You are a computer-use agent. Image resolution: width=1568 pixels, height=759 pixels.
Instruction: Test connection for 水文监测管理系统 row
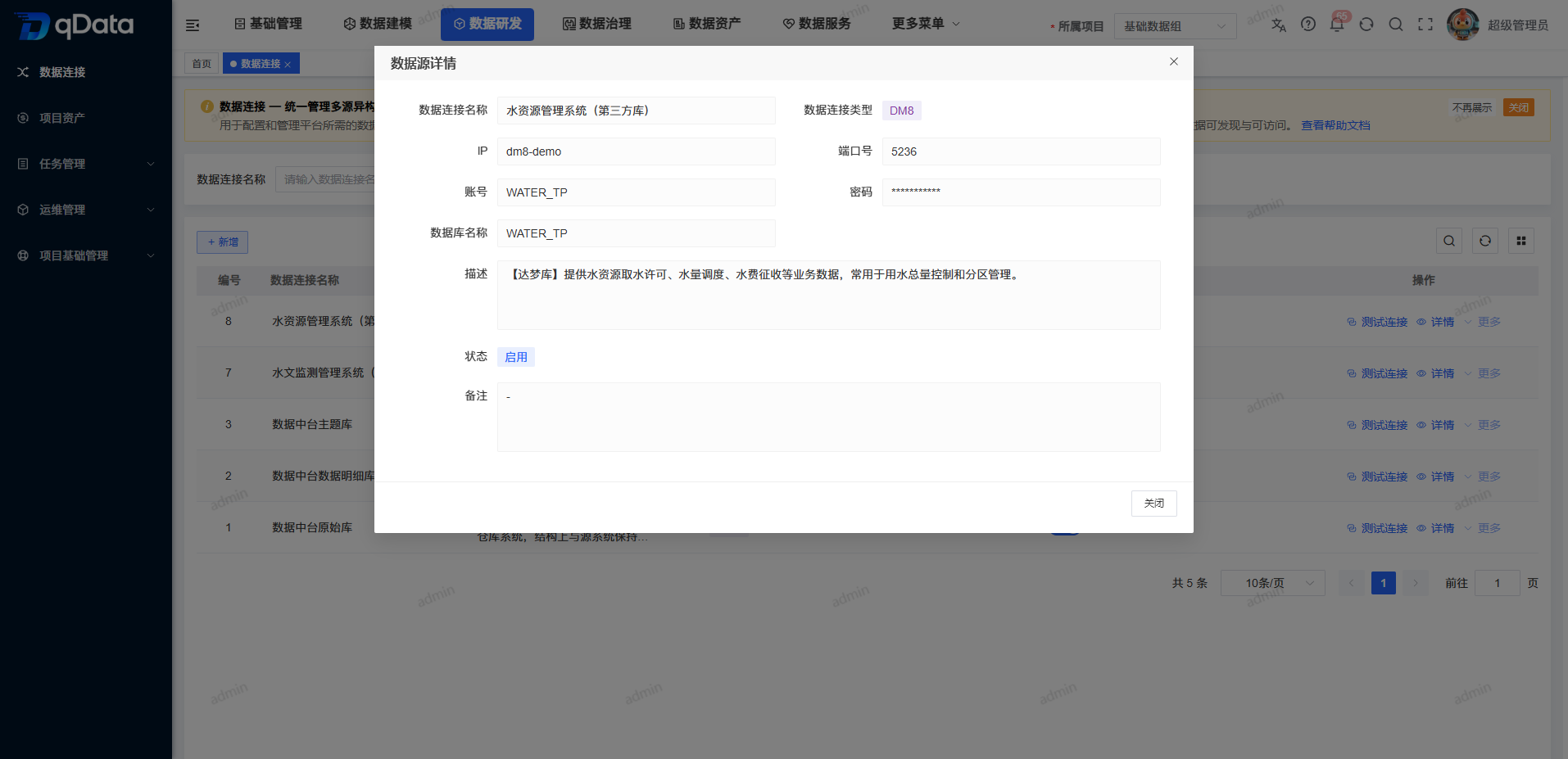pos(1377,373)
